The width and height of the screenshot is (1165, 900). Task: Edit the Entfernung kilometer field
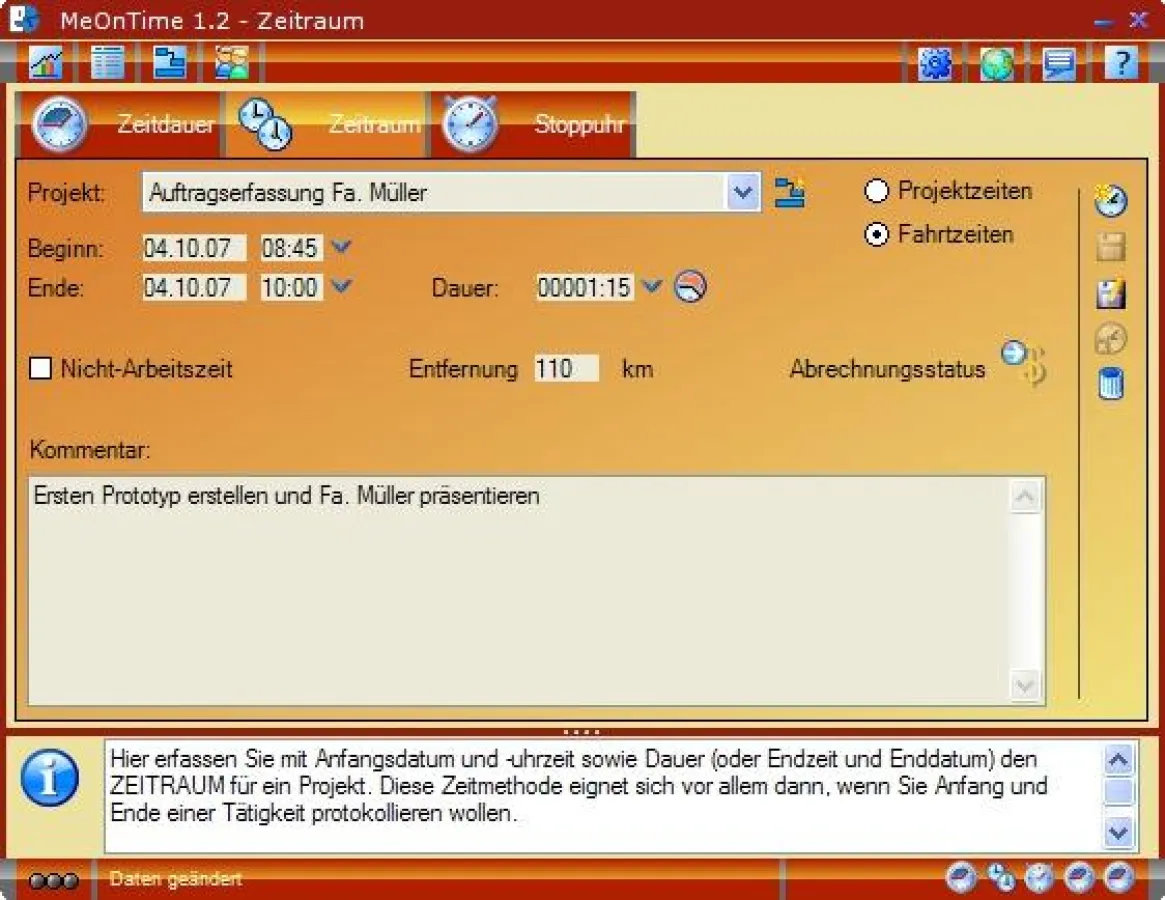pyautogui.click(x=566, y=368)
